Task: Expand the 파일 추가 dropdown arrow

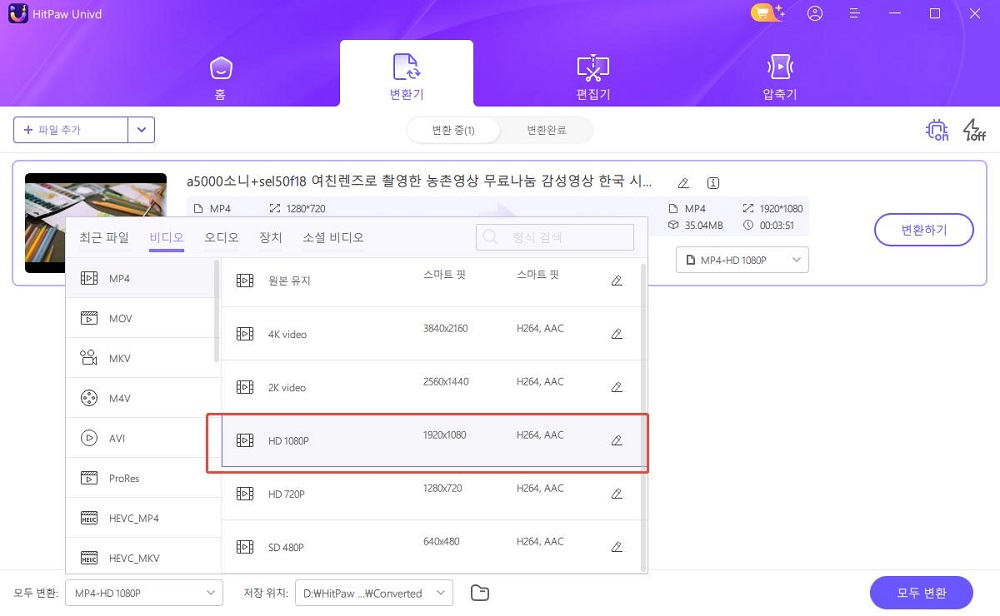Action: [x=141, y=129]
